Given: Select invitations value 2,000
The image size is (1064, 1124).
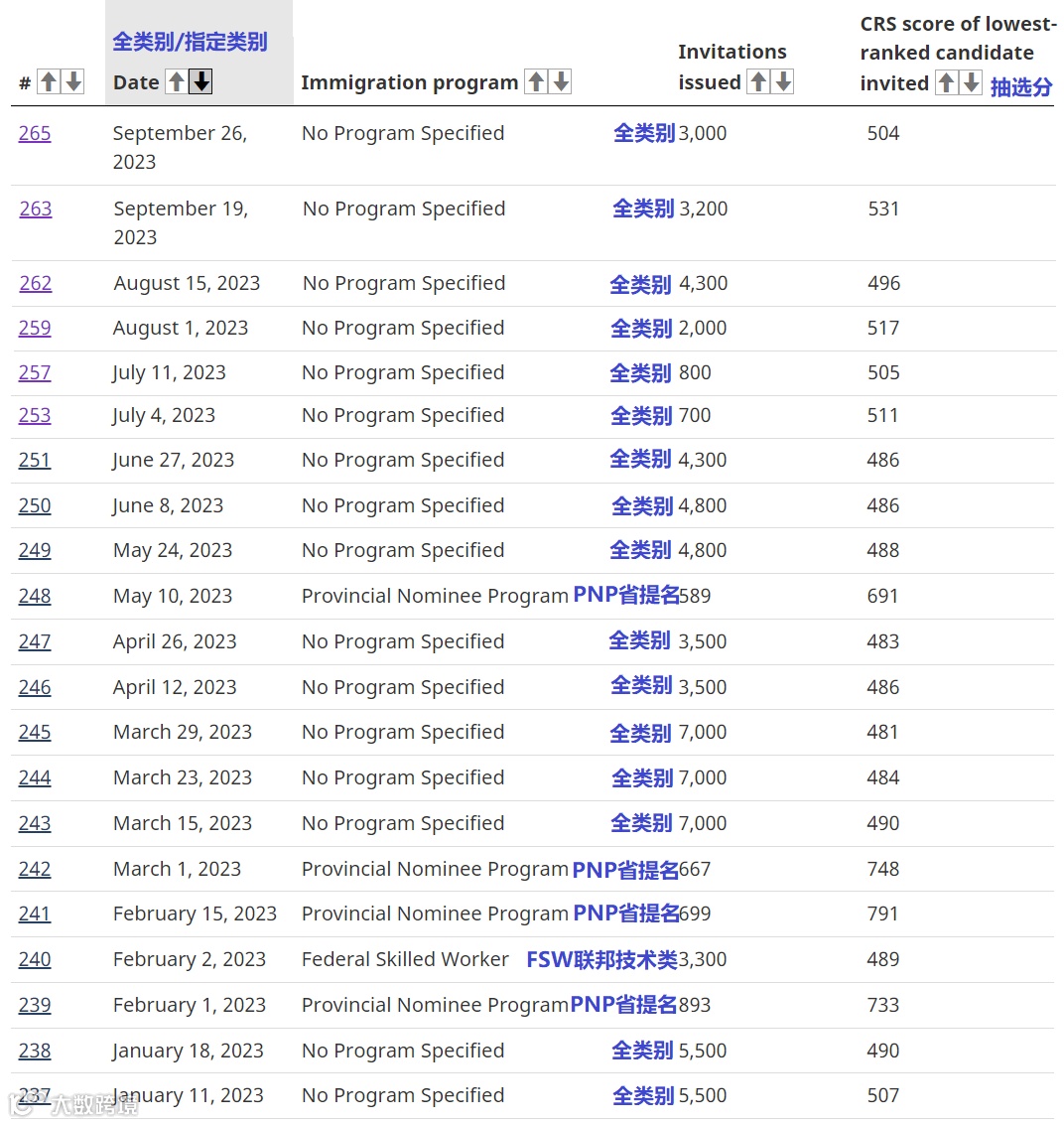Looking at the screenshot, I should click(702, 329).
